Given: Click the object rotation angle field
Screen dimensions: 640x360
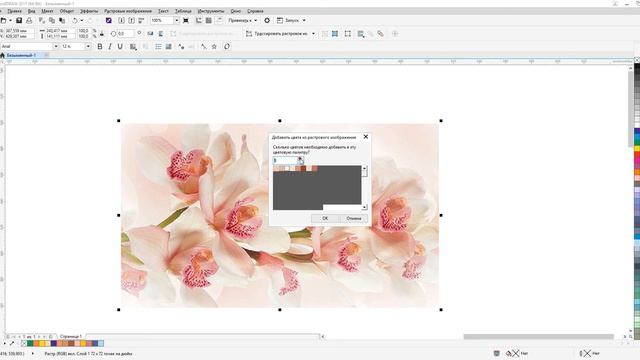Looking at the screenshot, I should click(125, 33).
